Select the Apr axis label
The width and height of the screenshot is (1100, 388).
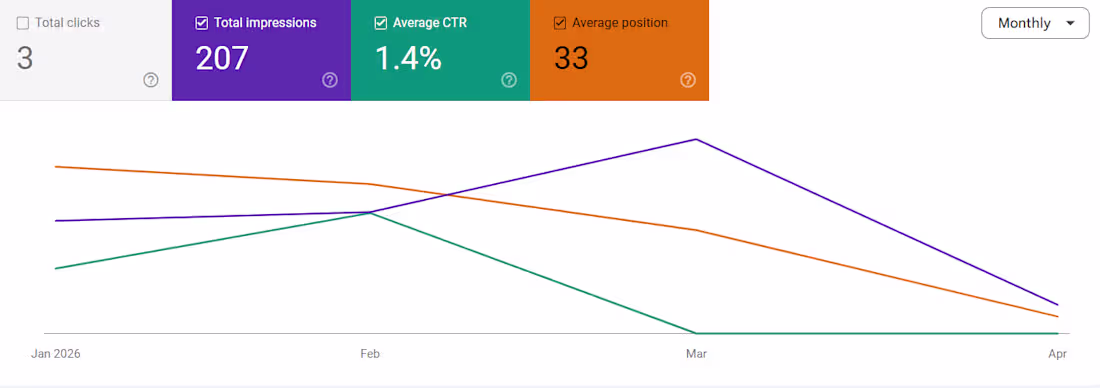point(1058,354)
